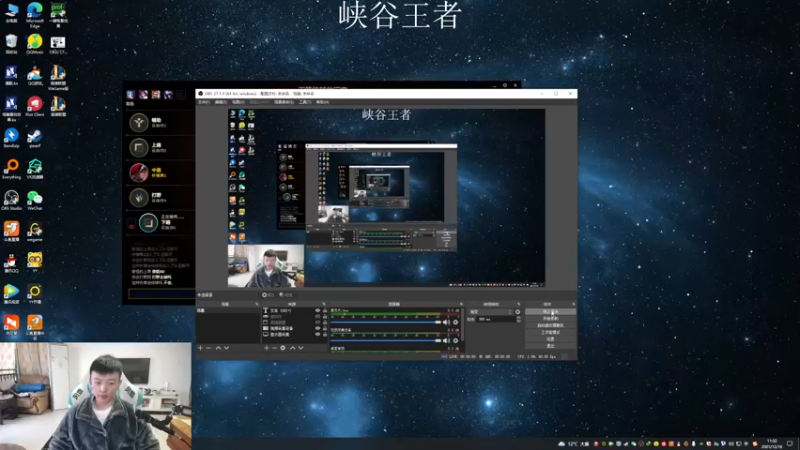Click 中路 champion portrait in League client
800x450 pixels.
coord(138,172)
